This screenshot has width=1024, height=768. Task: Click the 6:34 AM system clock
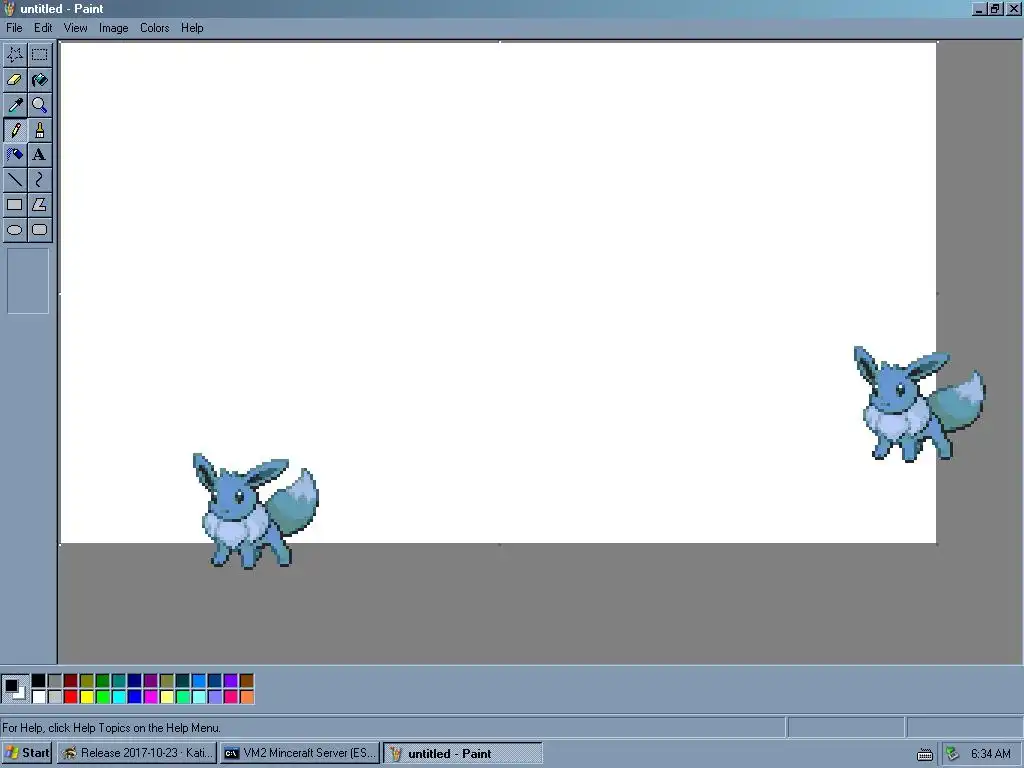pyautogui.click(x=991, y=754)
